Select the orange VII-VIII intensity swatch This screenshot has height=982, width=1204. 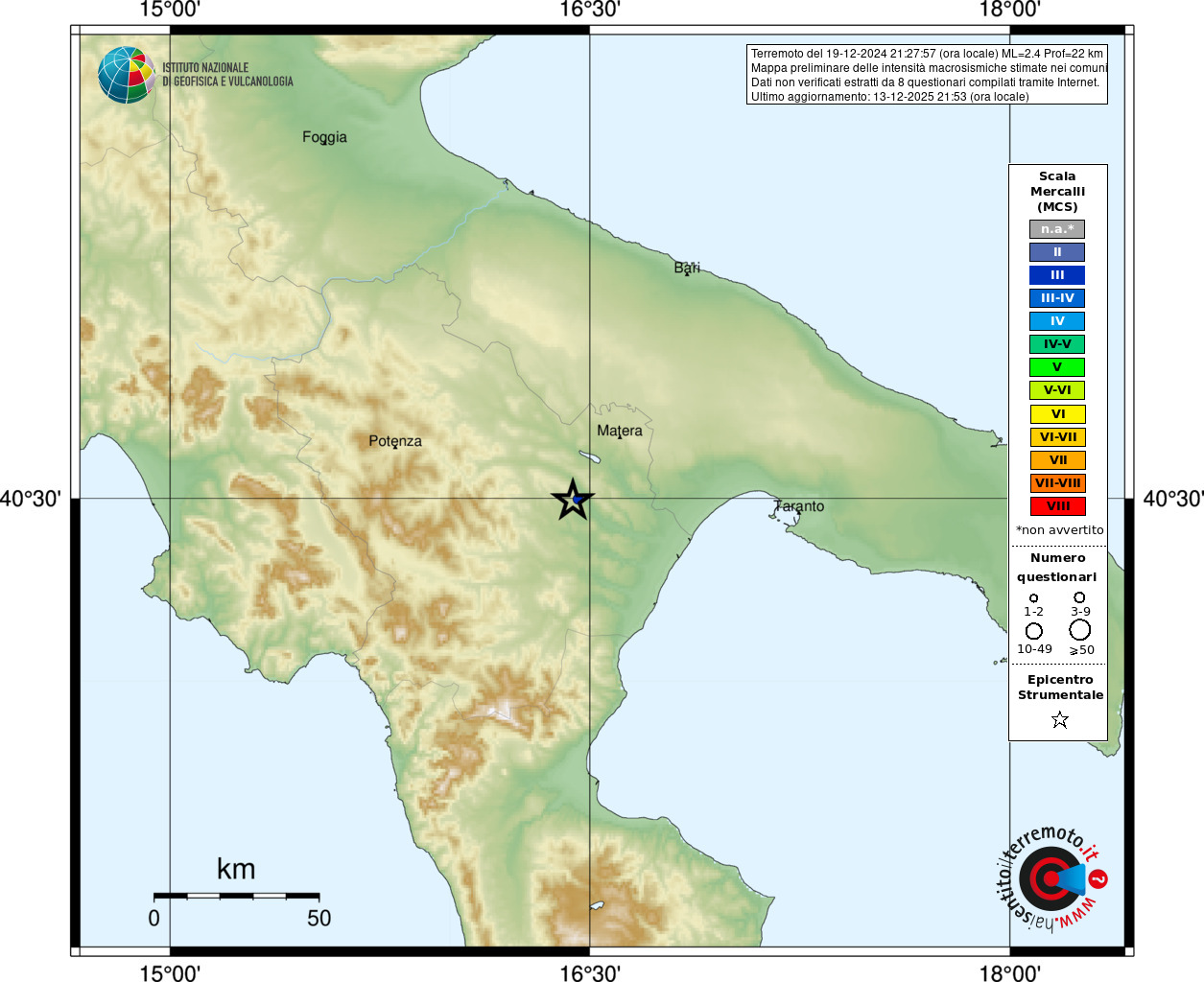(1057, 483)
